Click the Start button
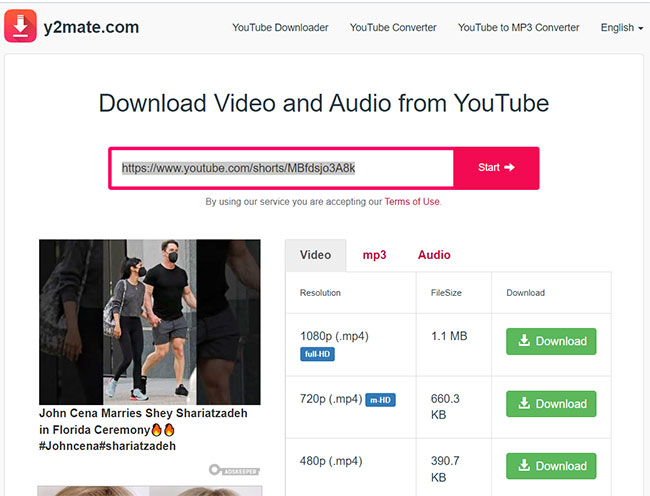The image size is (650, 496). click(x=496, y=167)
